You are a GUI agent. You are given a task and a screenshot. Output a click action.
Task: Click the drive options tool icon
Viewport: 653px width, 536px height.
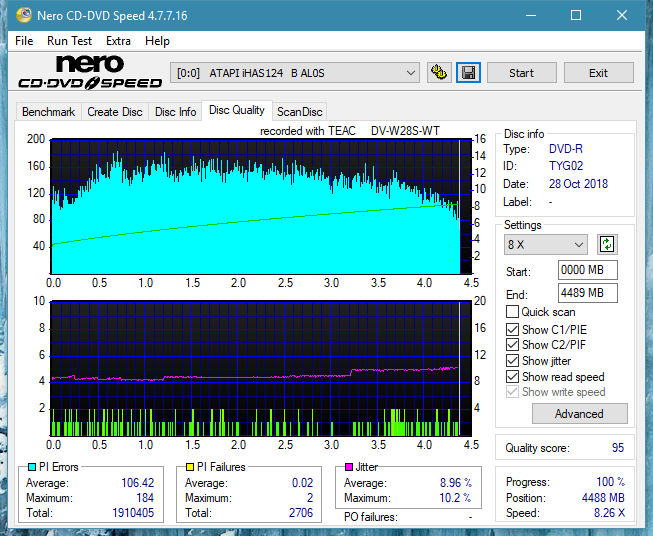[439, 73]
